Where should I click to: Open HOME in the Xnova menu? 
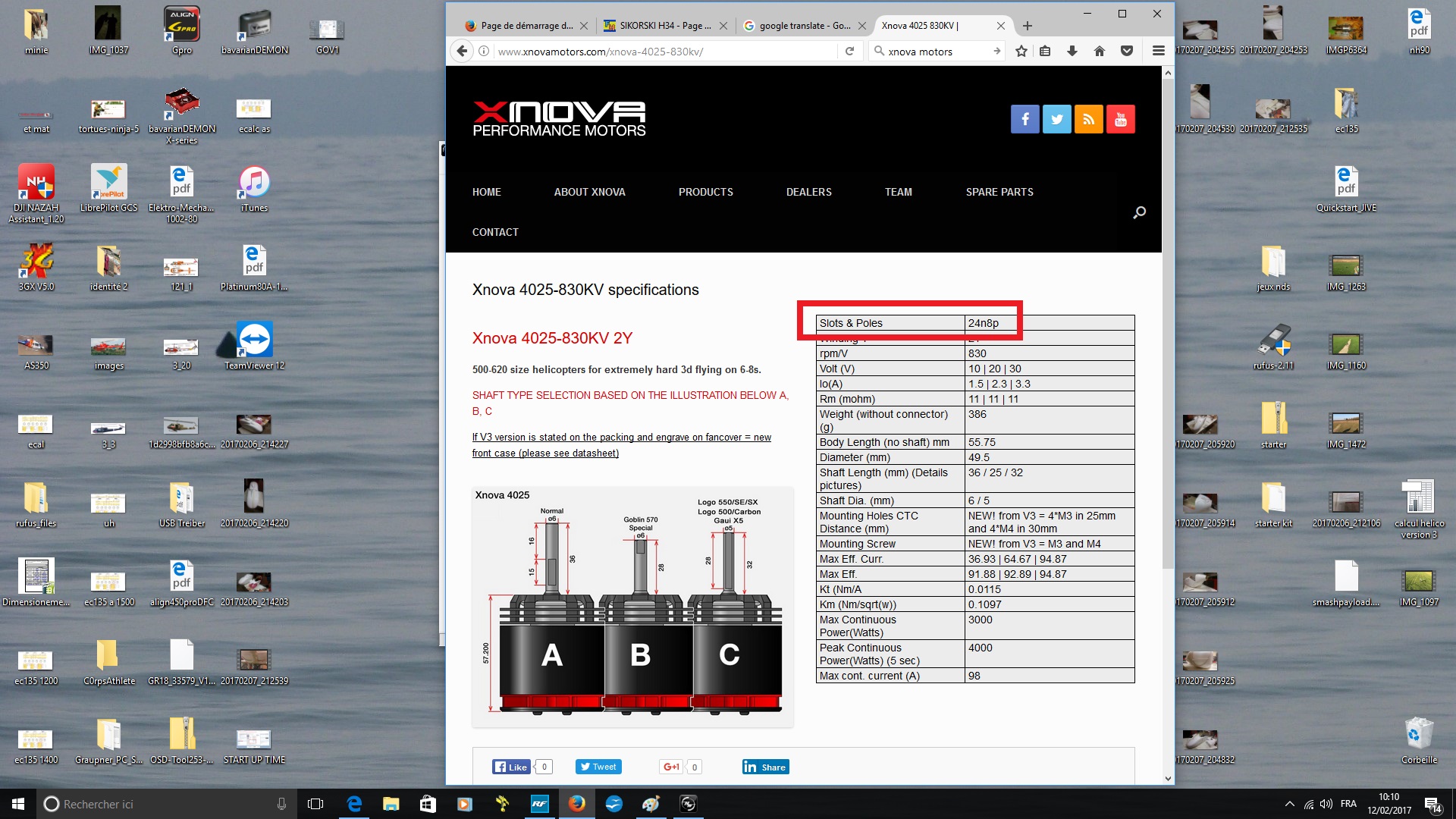tap(486, 192)
